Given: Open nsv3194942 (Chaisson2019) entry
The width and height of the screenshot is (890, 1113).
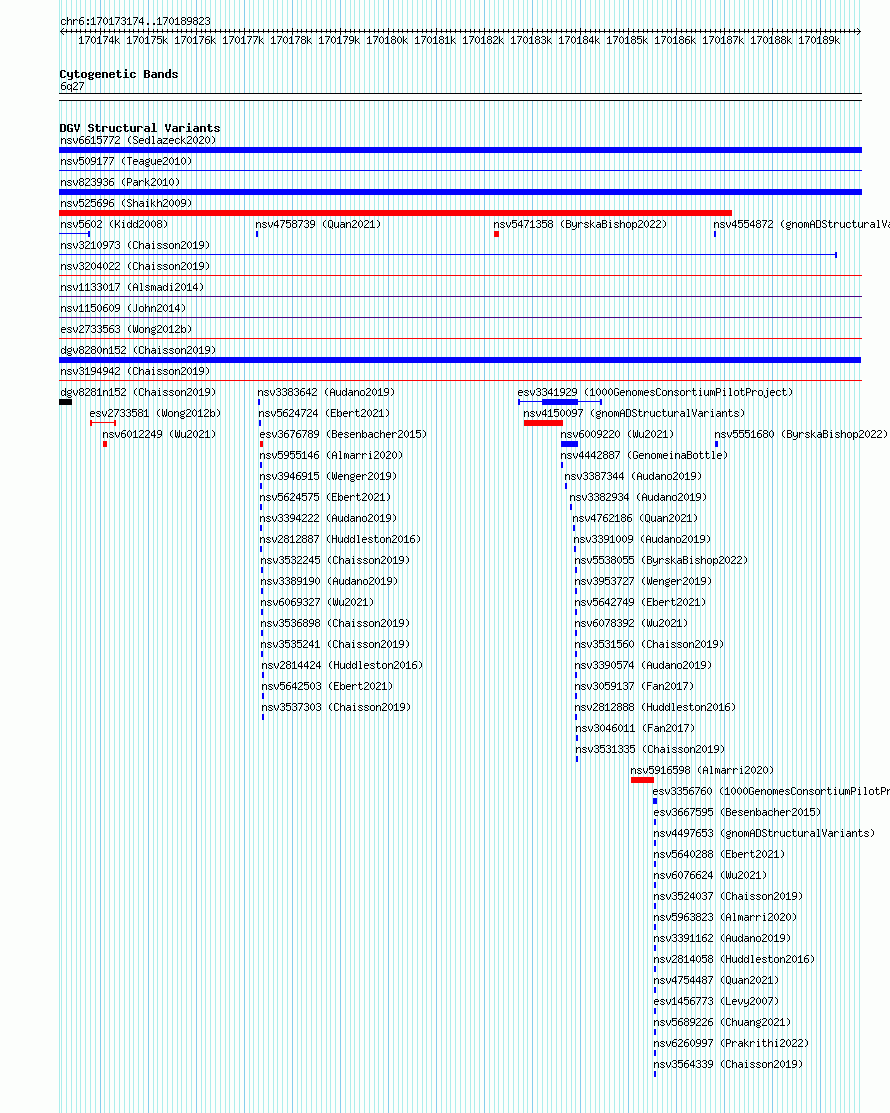Looking at the screenshot, I should click(x=135, y=371).
